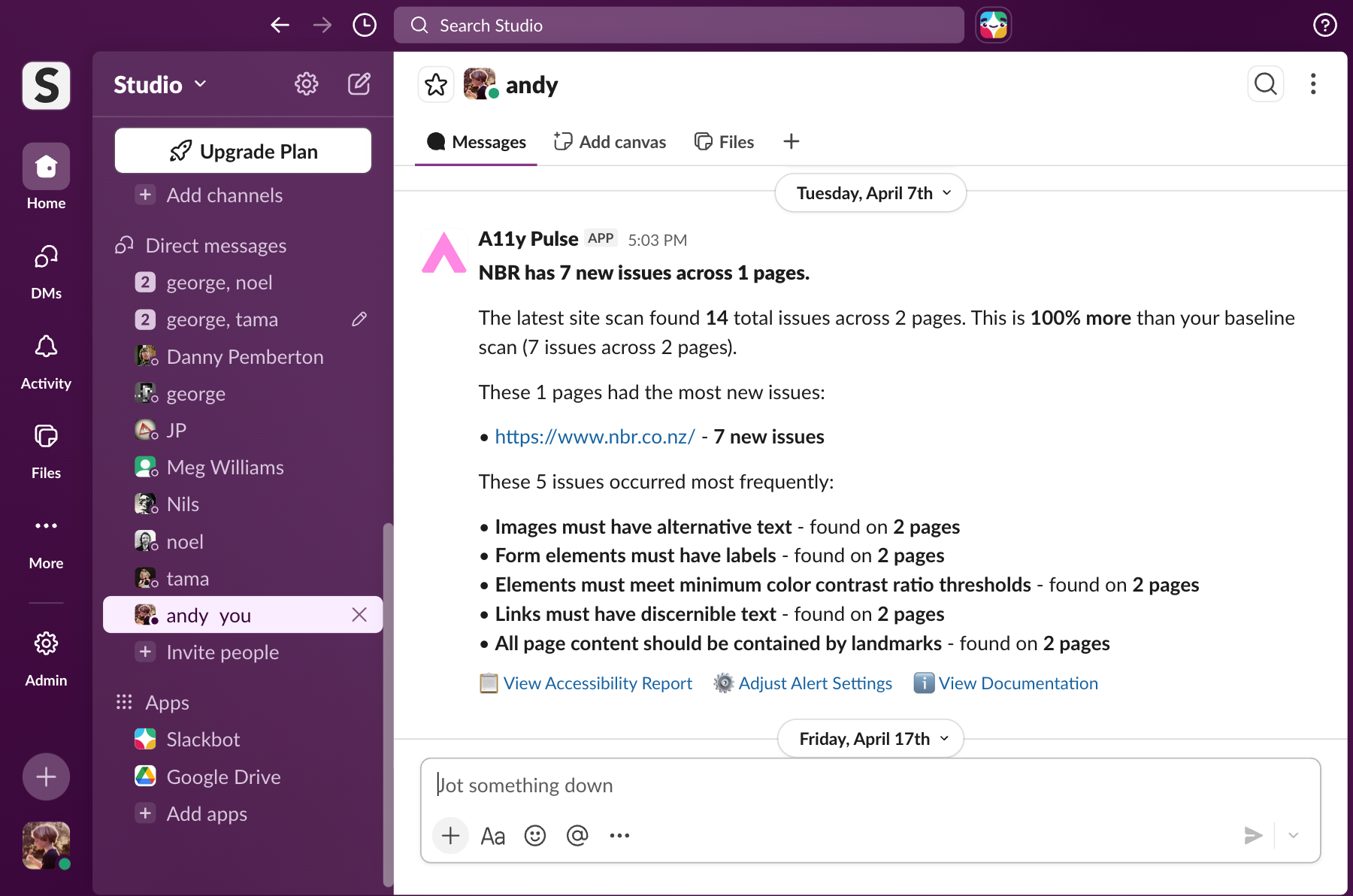The image size is (1353, 896).
Task: Send the message with arrow icon
Action: [1253, 835]
